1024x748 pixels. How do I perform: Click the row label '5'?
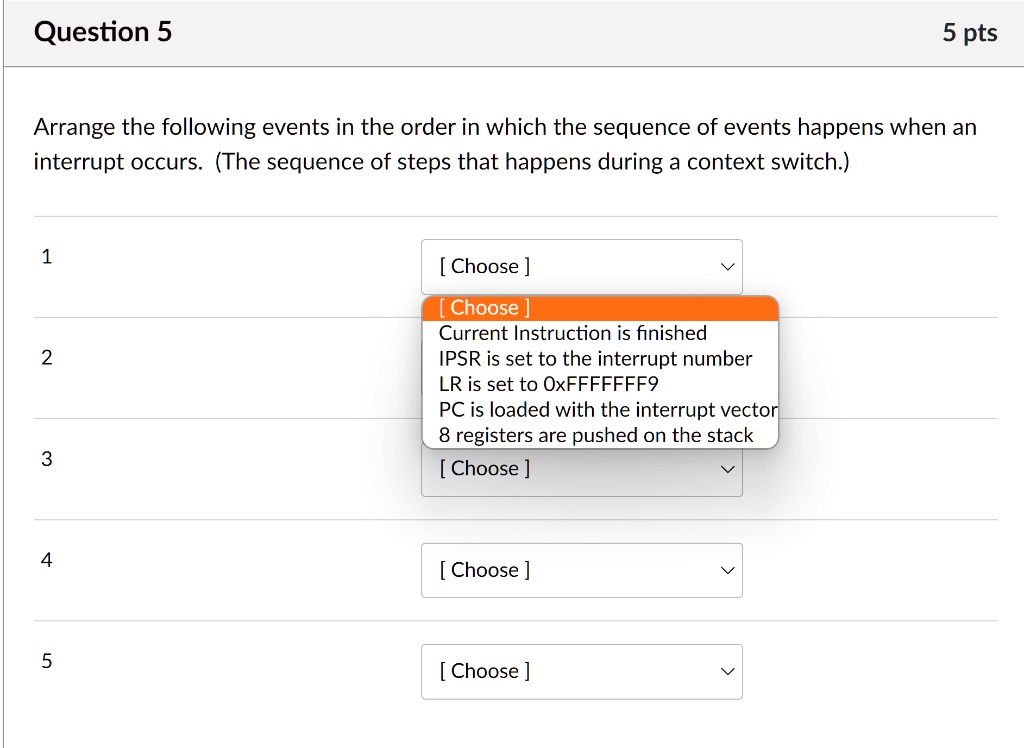coord(46,661)
